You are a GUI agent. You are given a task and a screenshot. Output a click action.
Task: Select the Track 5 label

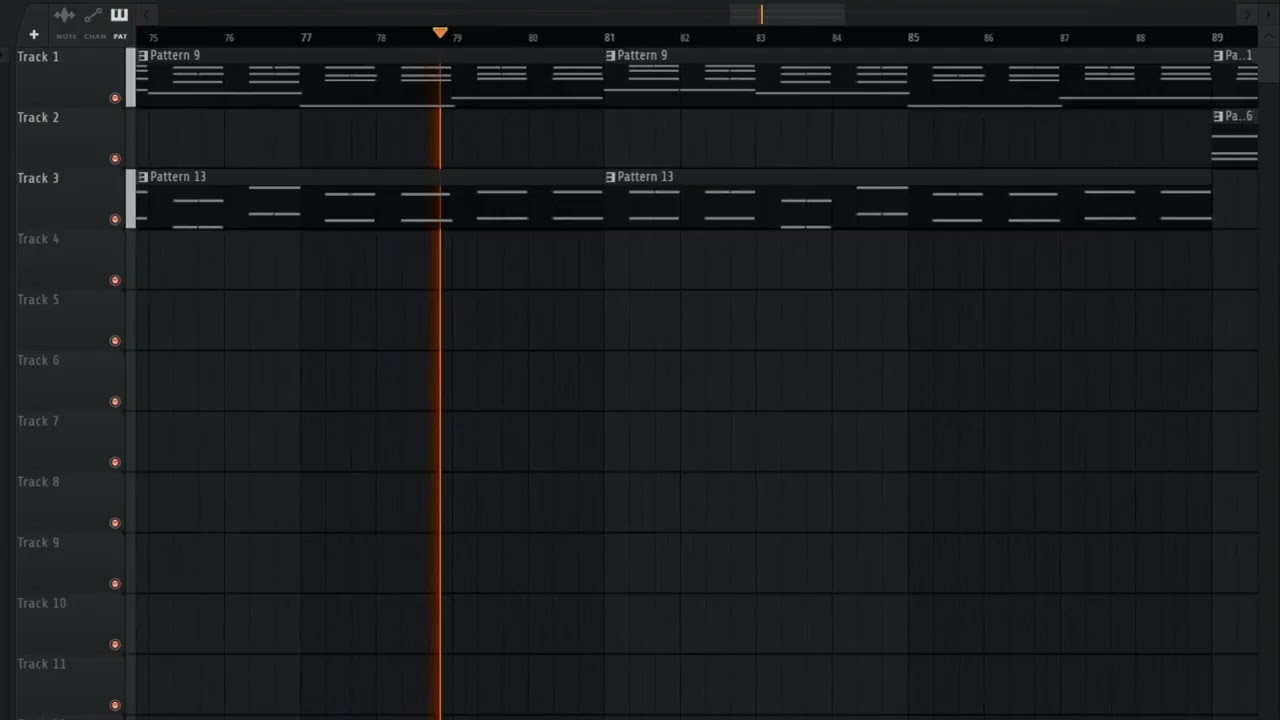tap(38, 300)
